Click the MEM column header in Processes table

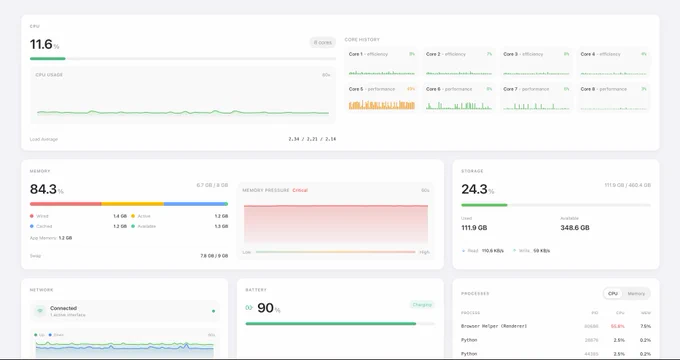point(646,313)
